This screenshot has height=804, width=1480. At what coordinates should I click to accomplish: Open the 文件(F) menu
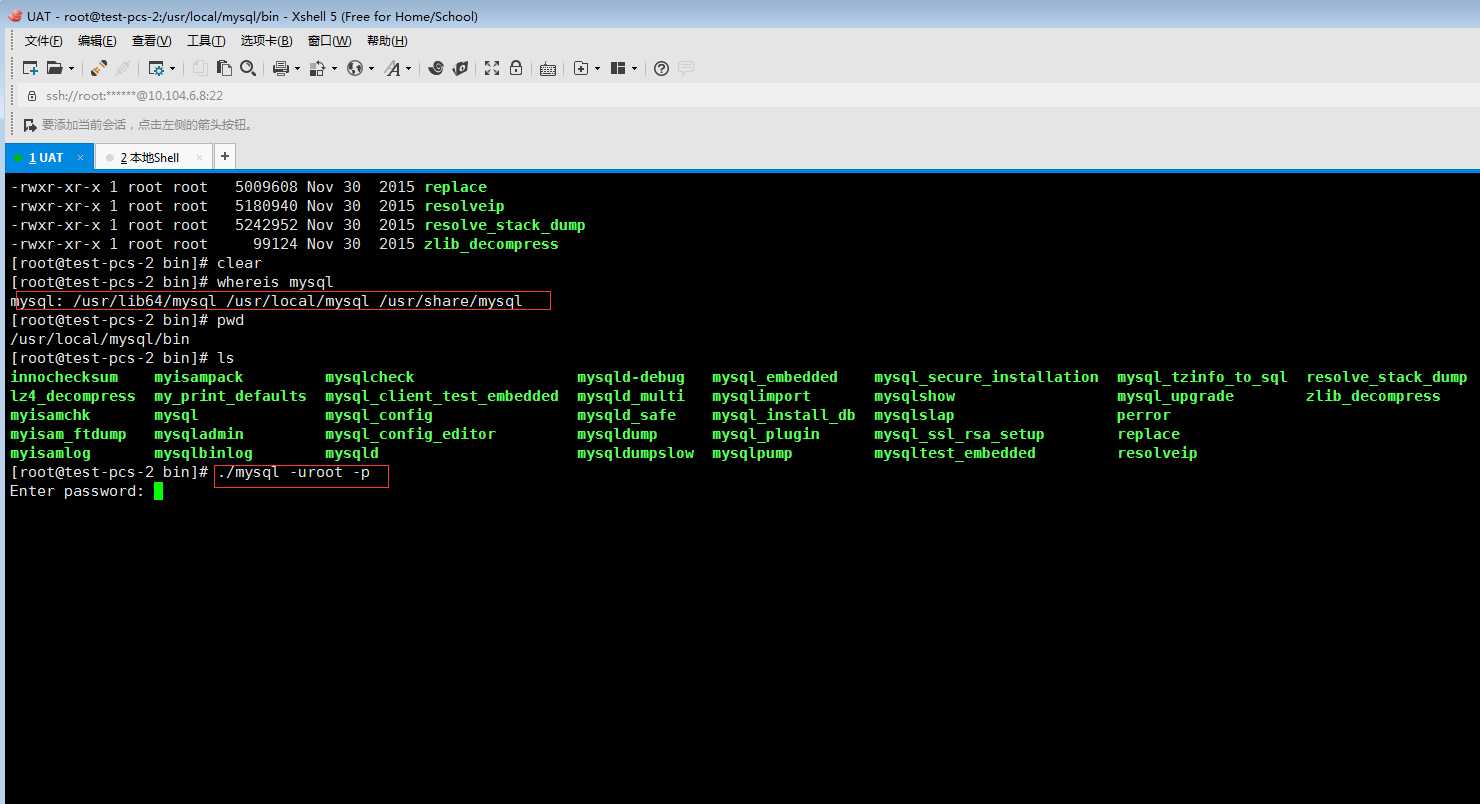(x=43, y=41)
